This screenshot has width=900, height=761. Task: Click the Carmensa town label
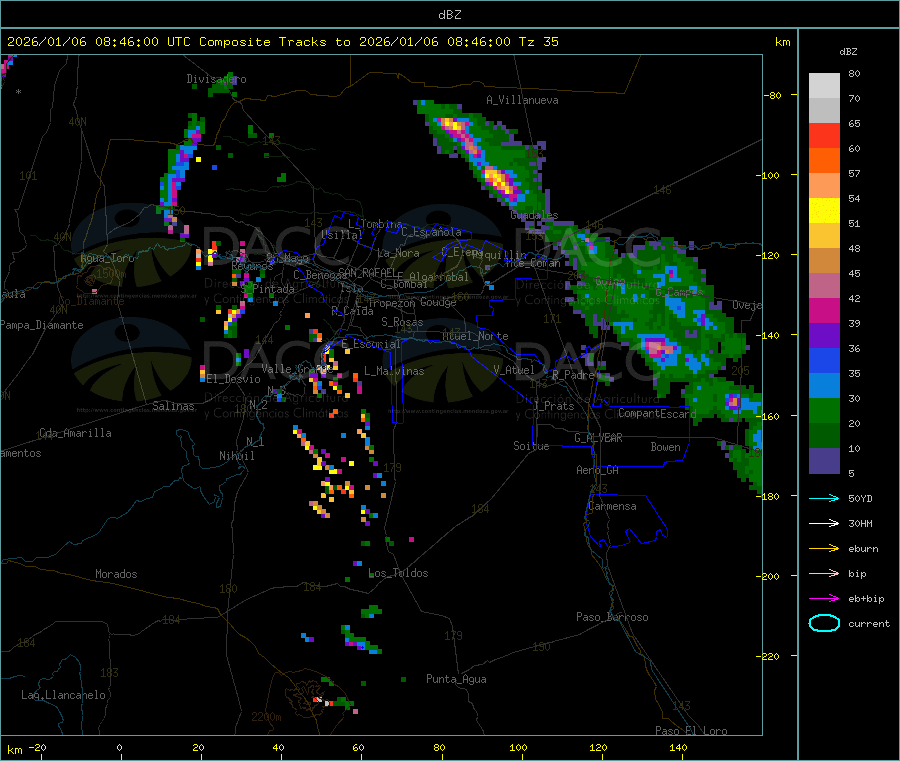[x=612, y=506]
